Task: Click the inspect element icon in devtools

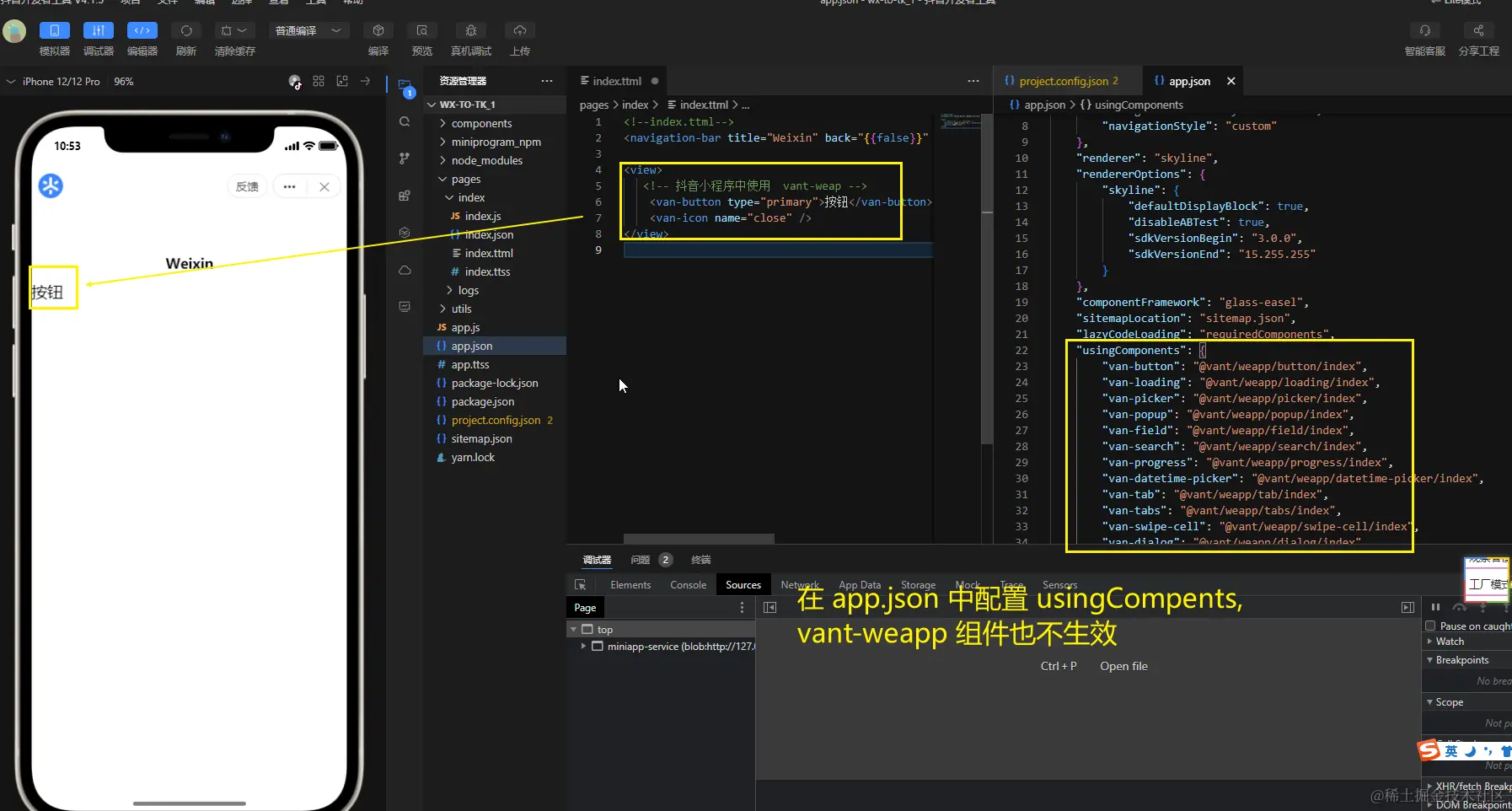Action: tap(580, 585)
